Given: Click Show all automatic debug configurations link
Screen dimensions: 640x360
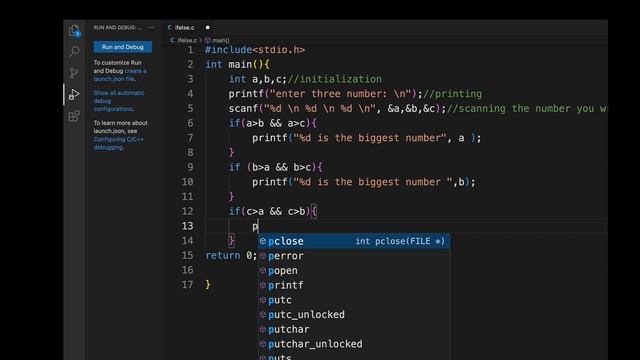Looking at the screenshot, I should coord(118,101).
